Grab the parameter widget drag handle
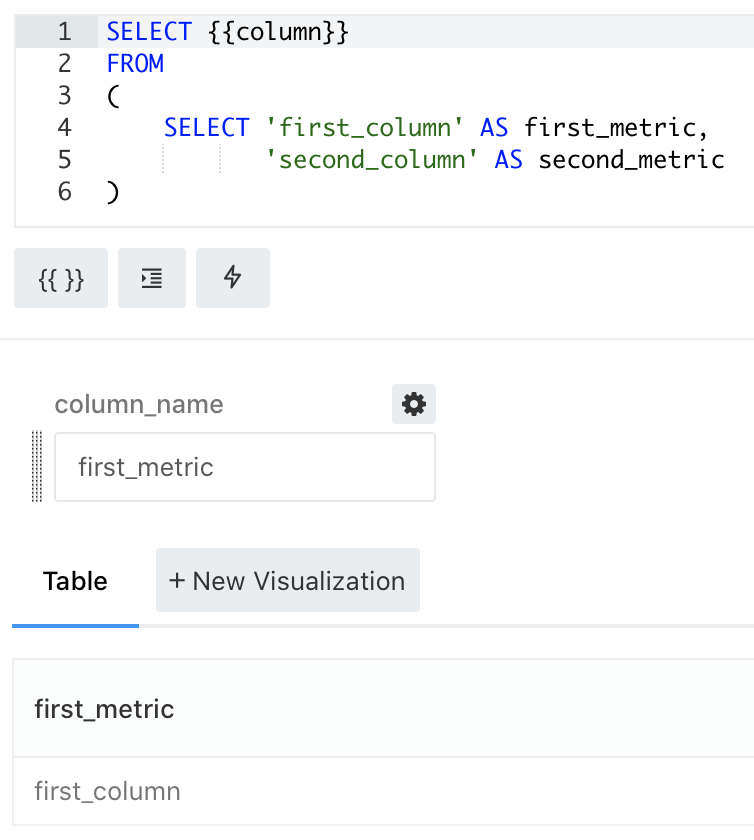This screenshot has height=840, width=754. 37,466
